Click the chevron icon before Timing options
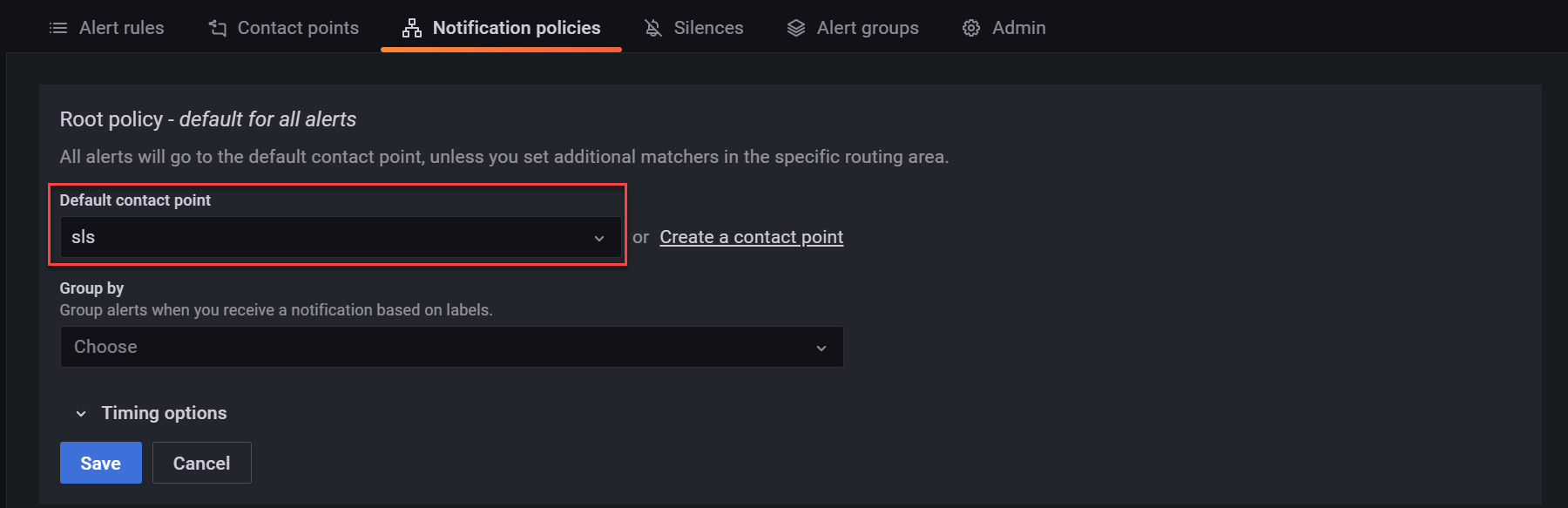This screenshot has height=508, width=1568. (80, 413)
